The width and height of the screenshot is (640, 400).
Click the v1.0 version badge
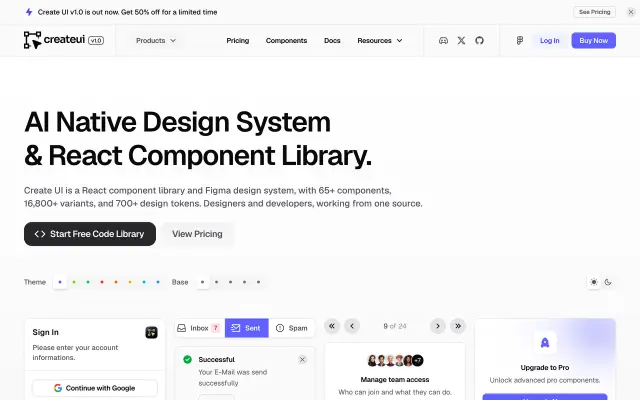click(96, 40)
